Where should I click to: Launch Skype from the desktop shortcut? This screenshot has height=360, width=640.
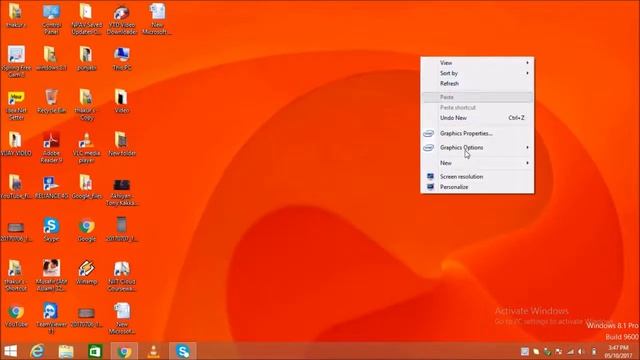click(51, 229)
